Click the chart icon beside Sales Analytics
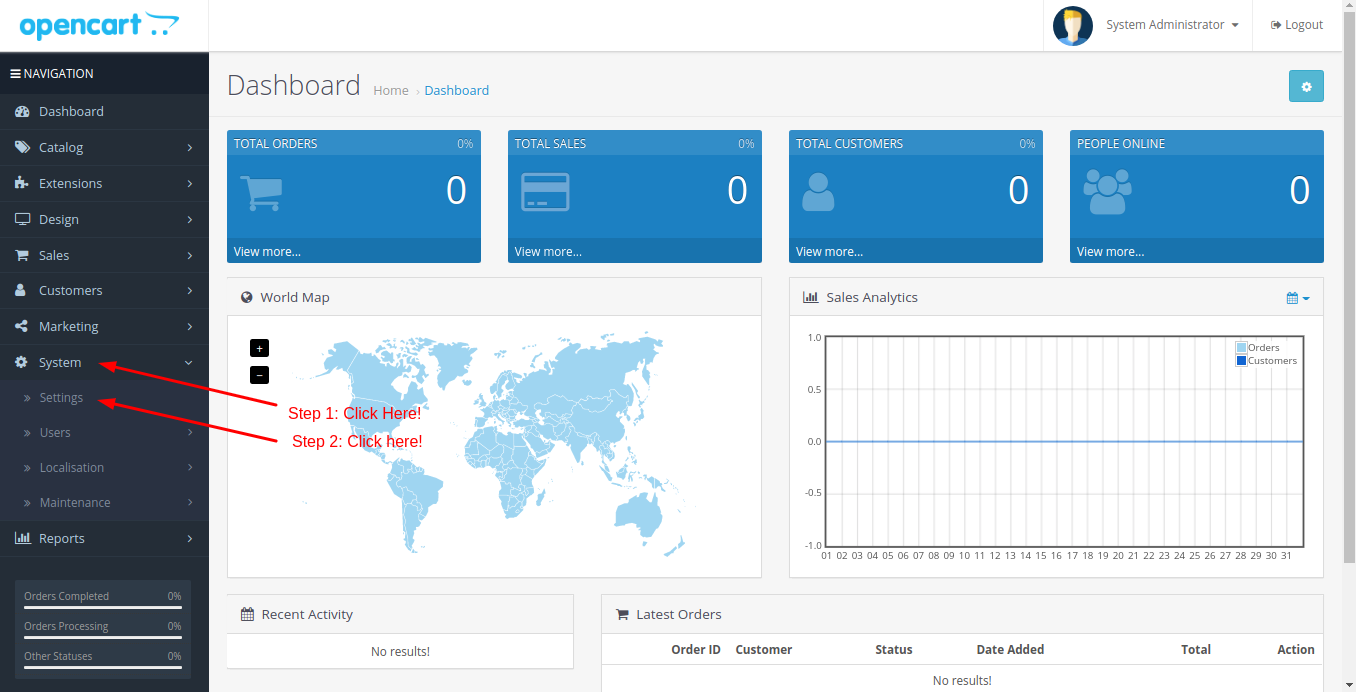Screen dimensions: 1356x692 [x=811, y=297]
